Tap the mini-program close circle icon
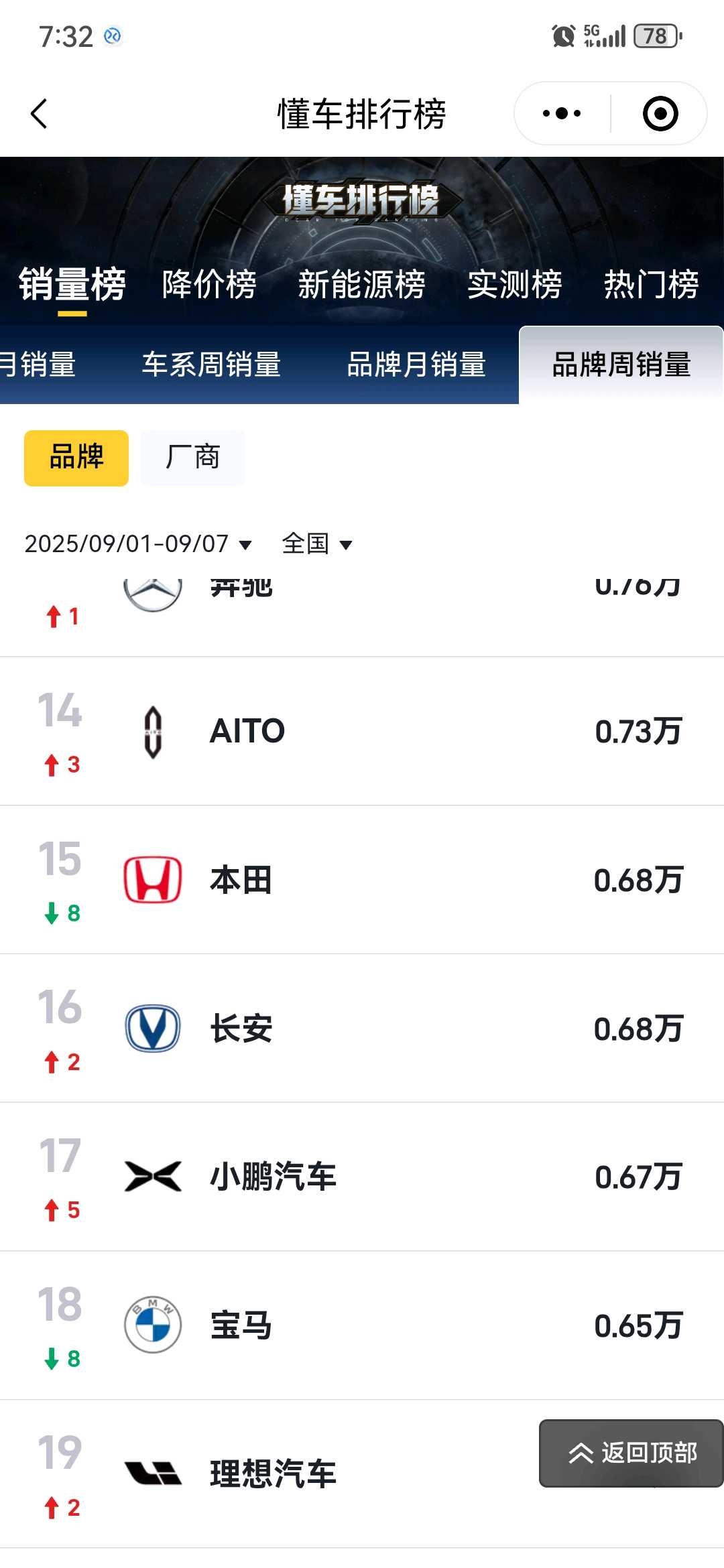 pos(660,113)
